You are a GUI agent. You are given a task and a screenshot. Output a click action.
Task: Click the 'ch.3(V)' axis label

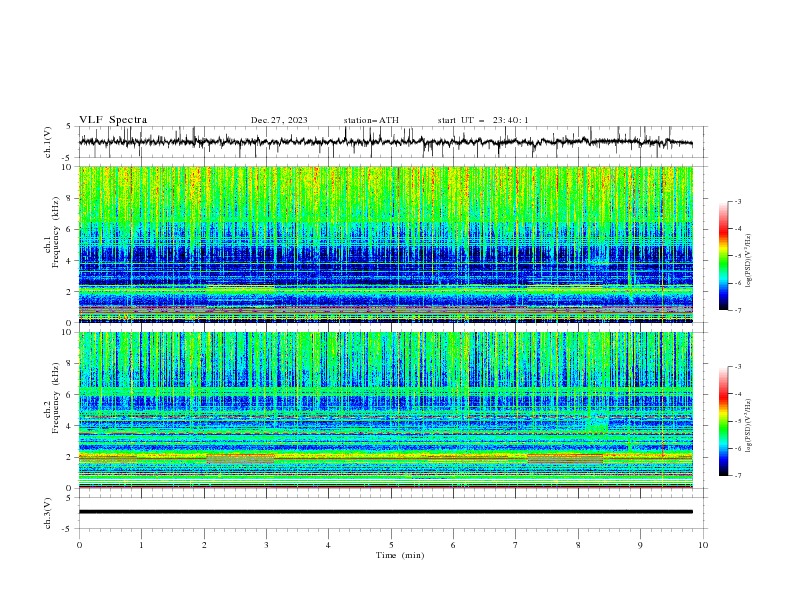(x=48, y=513)
